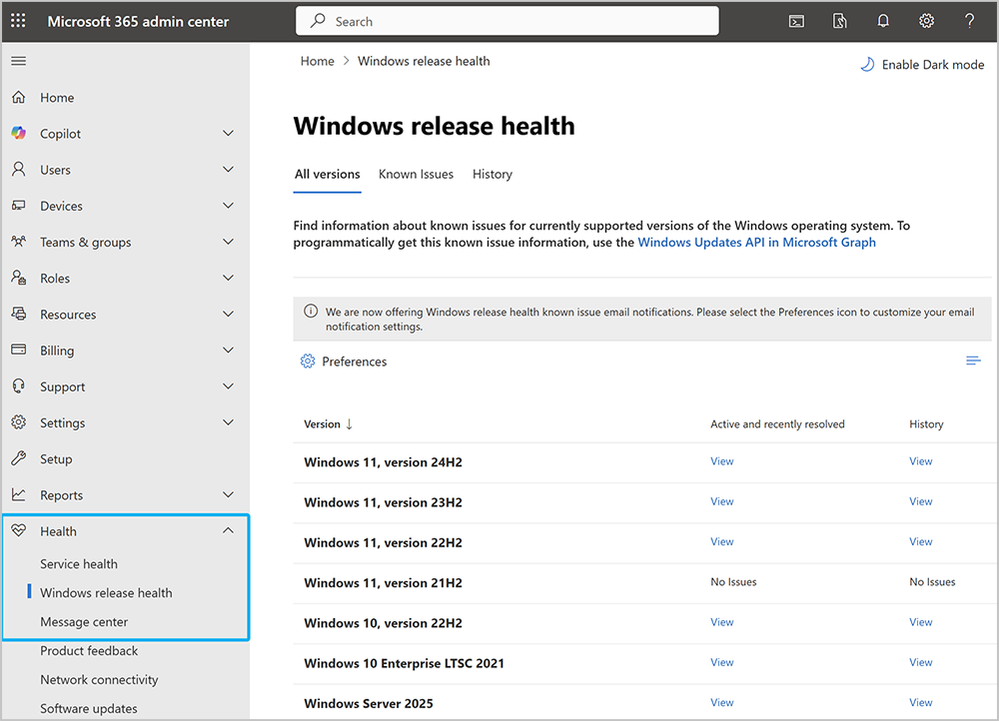Screen dimensions: 999x721
Task: Expand the Resources menu chevron
Action: point(228,314)
